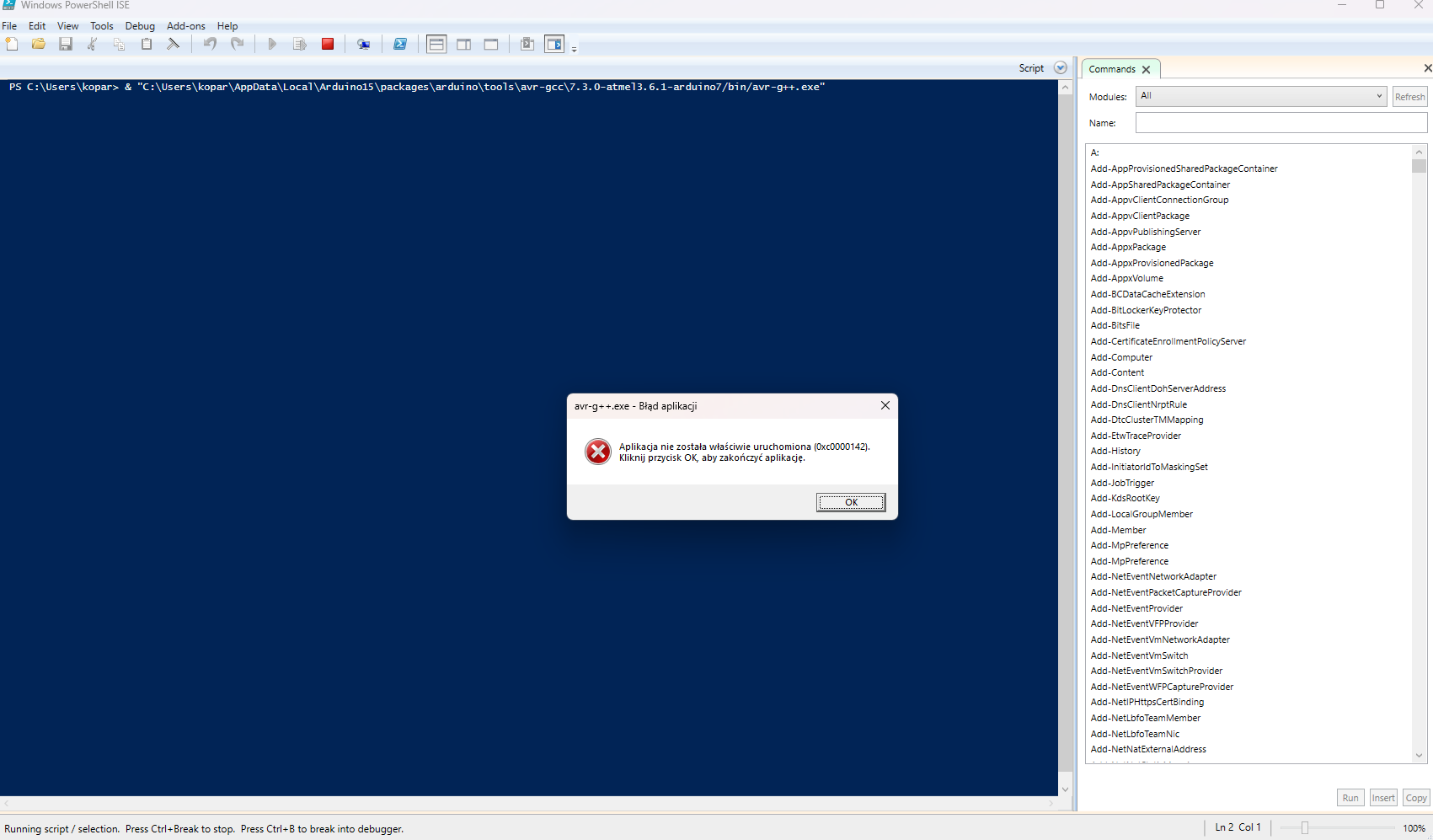The image size is (1433, 840).
Task: Toggle Show Script Pane Maximized layout
Action: click(491, 44)
